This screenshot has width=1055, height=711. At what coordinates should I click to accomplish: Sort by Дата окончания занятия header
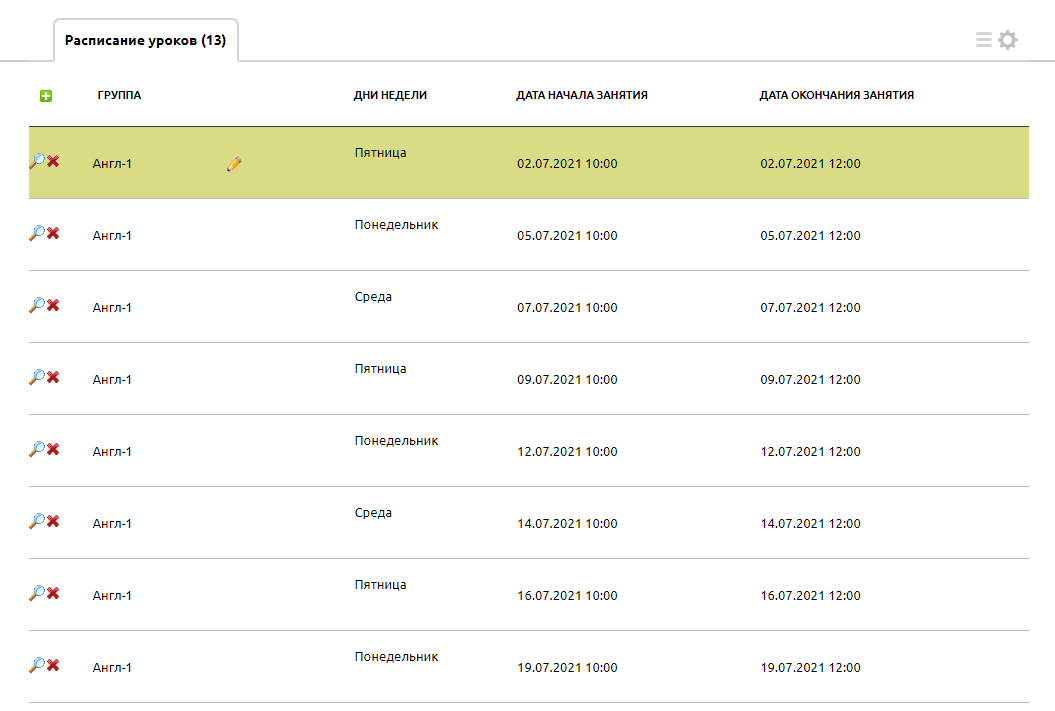tap(836, 96)
